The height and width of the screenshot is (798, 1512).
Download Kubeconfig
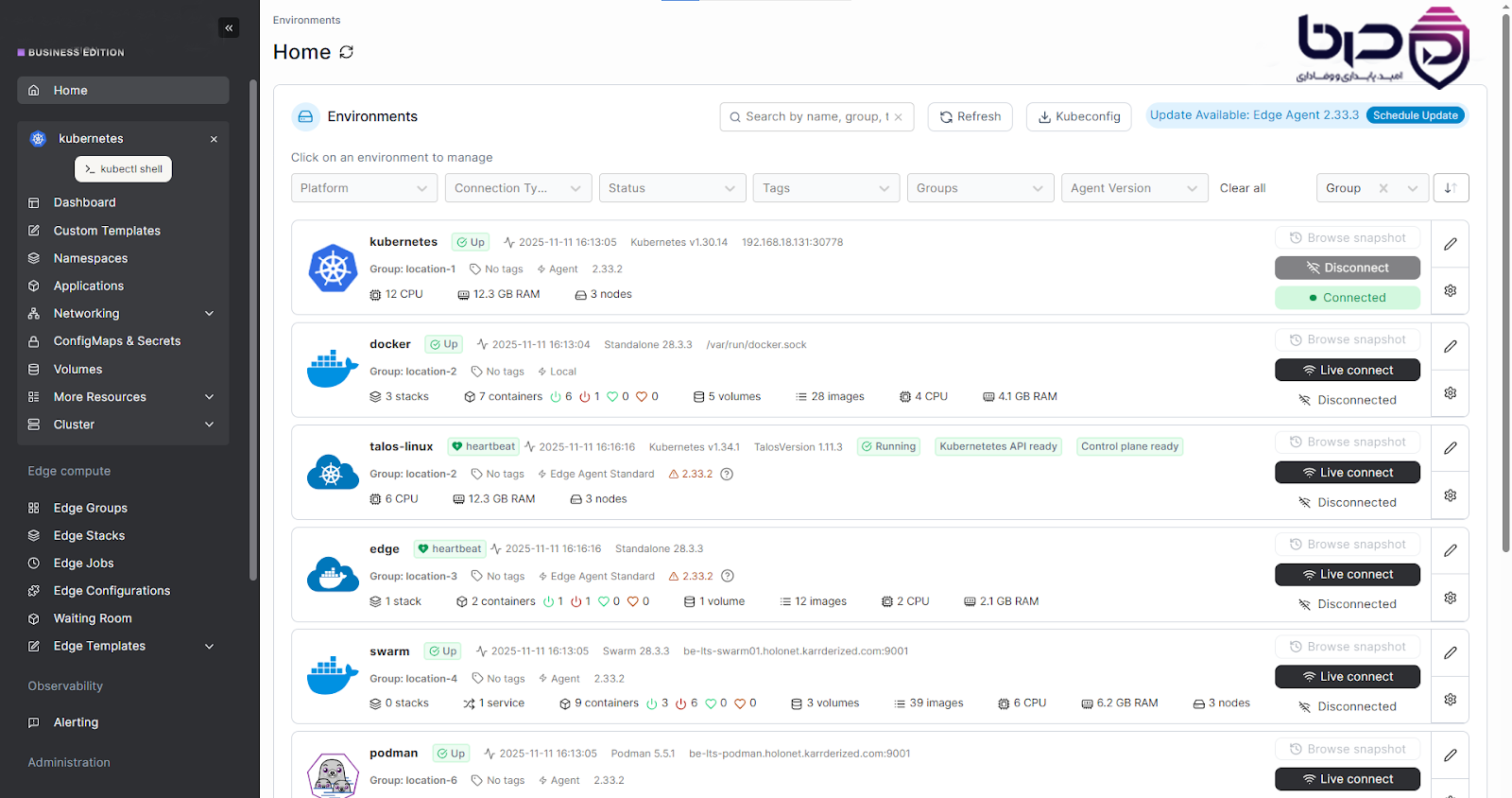point(1078,116)
